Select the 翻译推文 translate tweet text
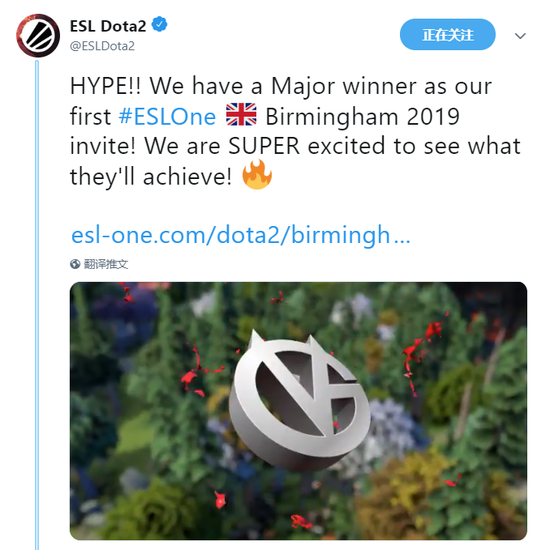Screen dimensions: 550x550 point(106,264)
